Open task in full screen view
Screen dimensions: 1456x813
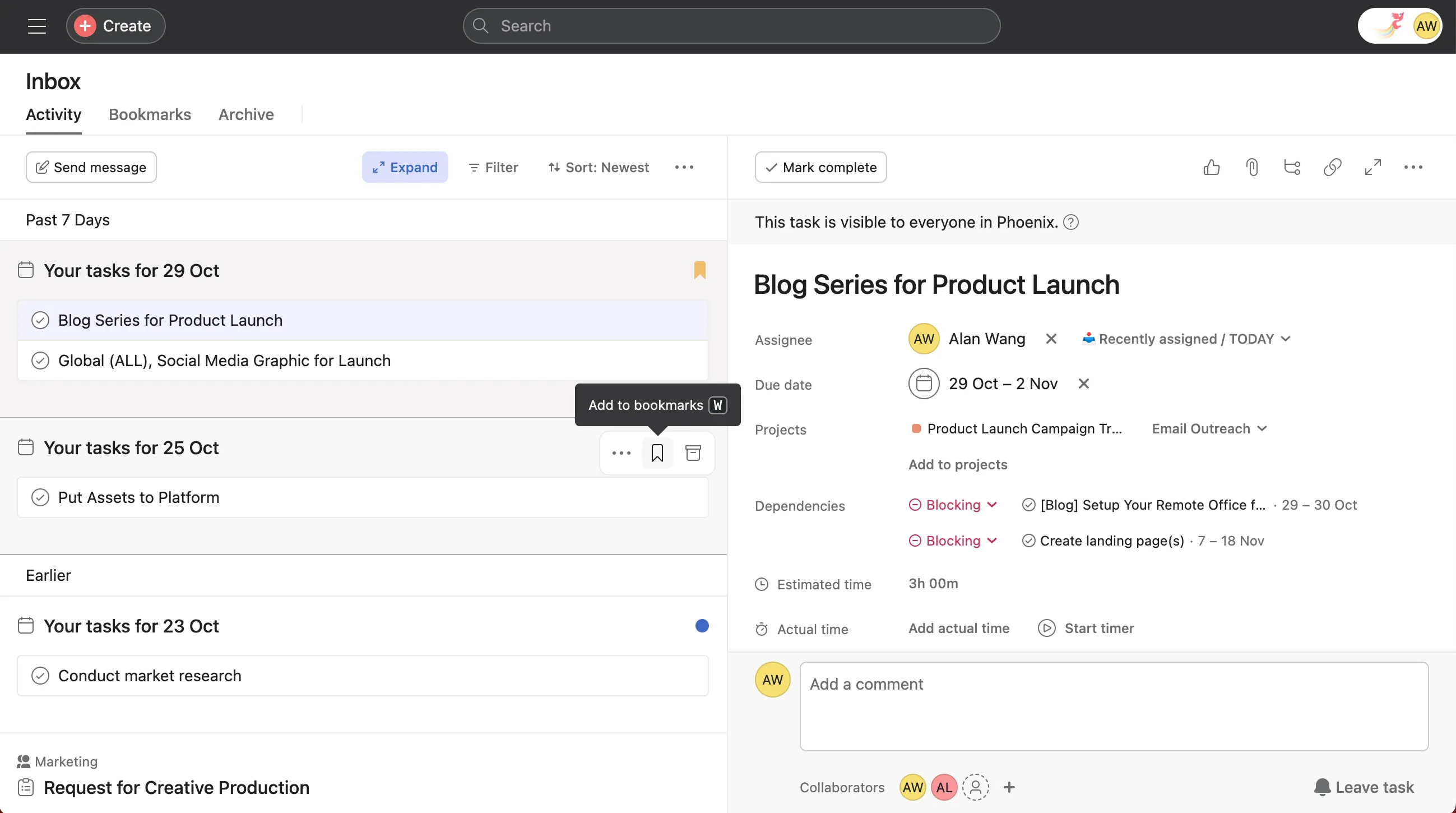click(x=1373, y=167)
